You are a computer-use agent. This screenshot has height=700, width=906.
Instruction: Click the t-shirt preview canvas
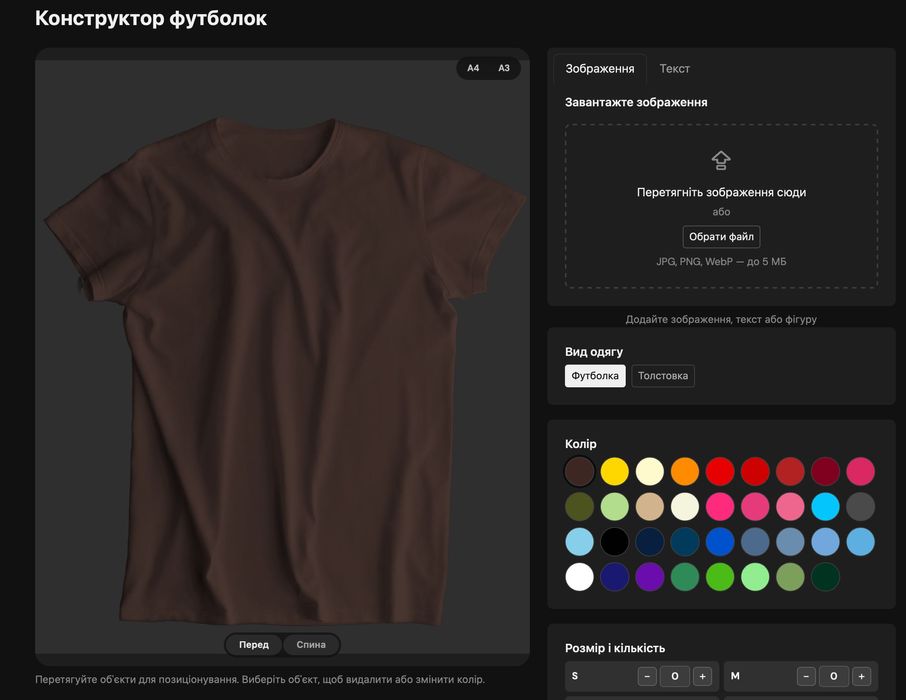click(283, 357)
